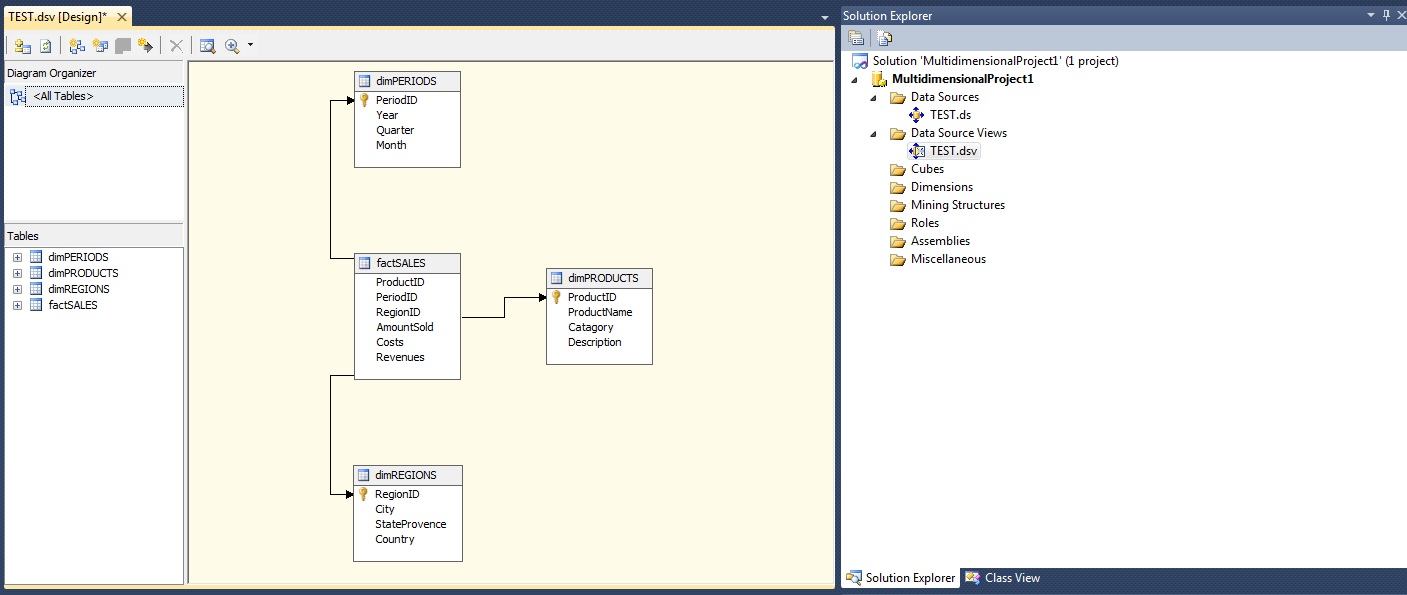1407x595 pixels.
Task: Open TEST.ds under Data Sources
Action: pyautogui.click(x=949, y=115)
